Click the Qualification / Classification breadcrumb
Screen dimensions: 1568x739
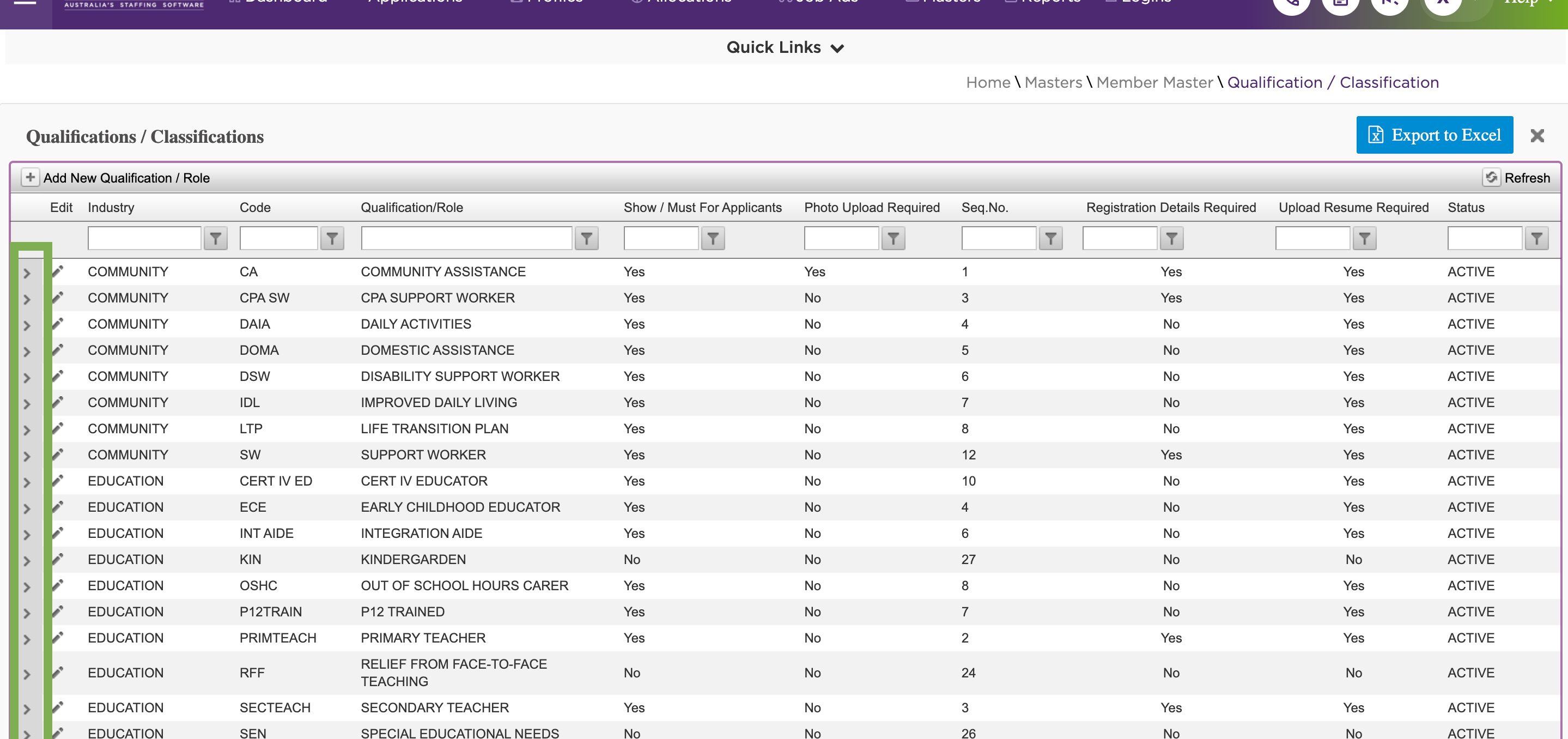pos(1333,82)
